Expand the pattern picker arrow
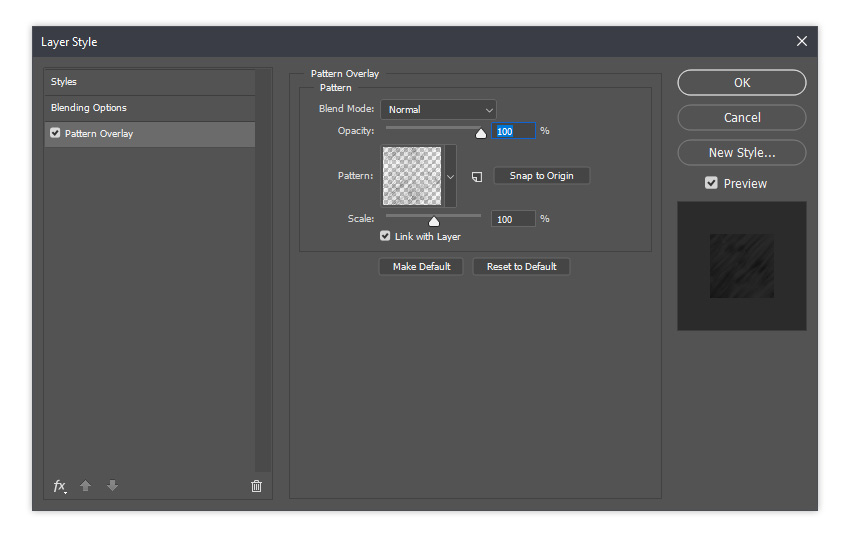The height and width of the screenshot is (537, 850). (x=450, y=177)
